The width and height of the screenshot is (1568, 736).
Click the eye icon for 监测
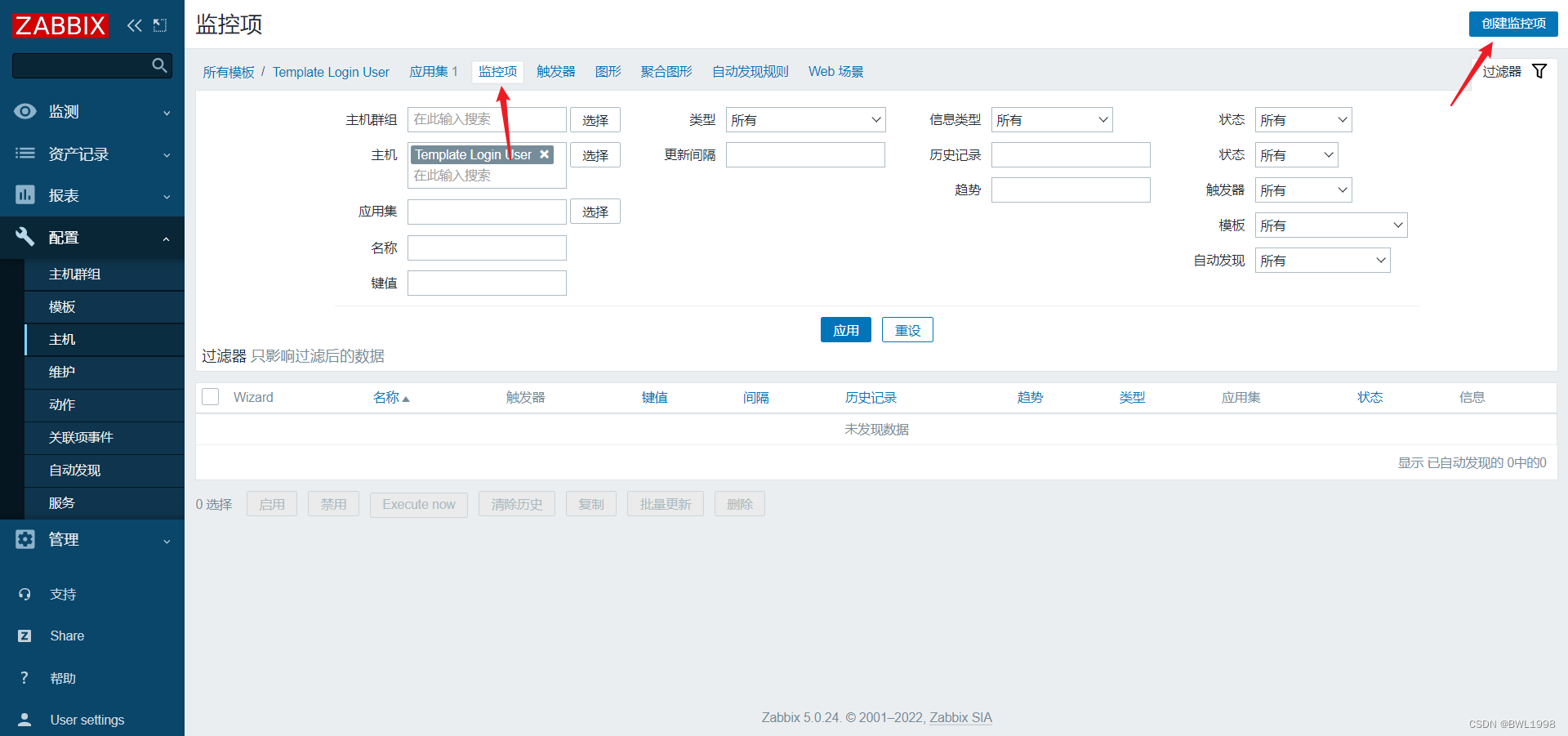coord(25,111)
